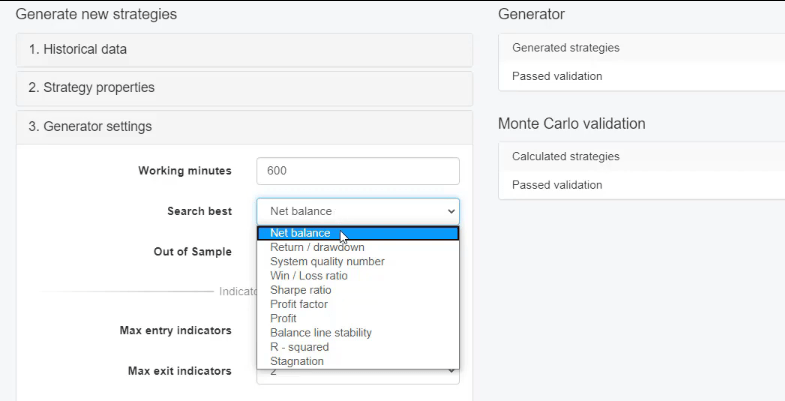
Task: Pick Stagnation from the dropdown list
Action: click(297, 361)
